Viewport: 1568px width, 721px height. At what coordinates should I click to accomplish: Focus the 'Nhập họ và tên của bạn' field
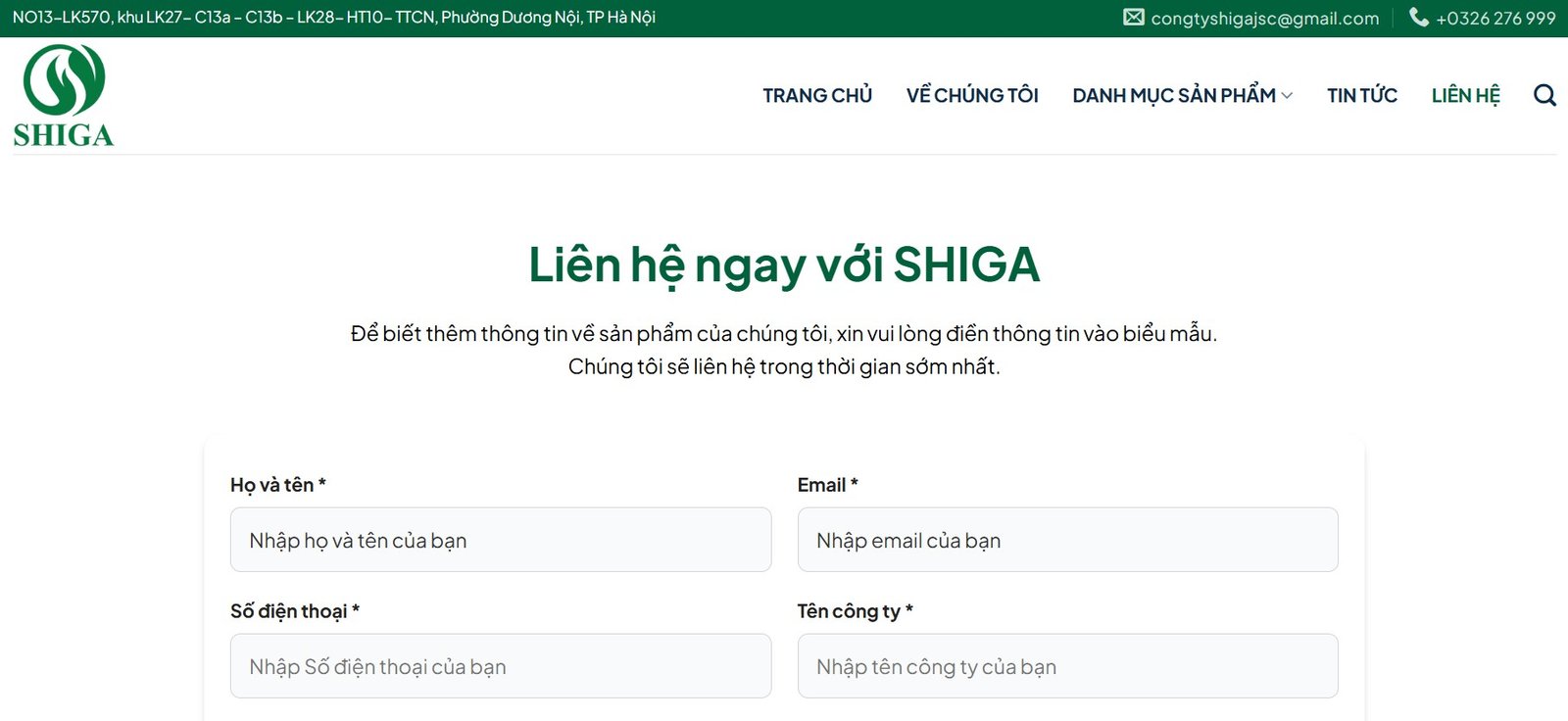tap(500, 540)
